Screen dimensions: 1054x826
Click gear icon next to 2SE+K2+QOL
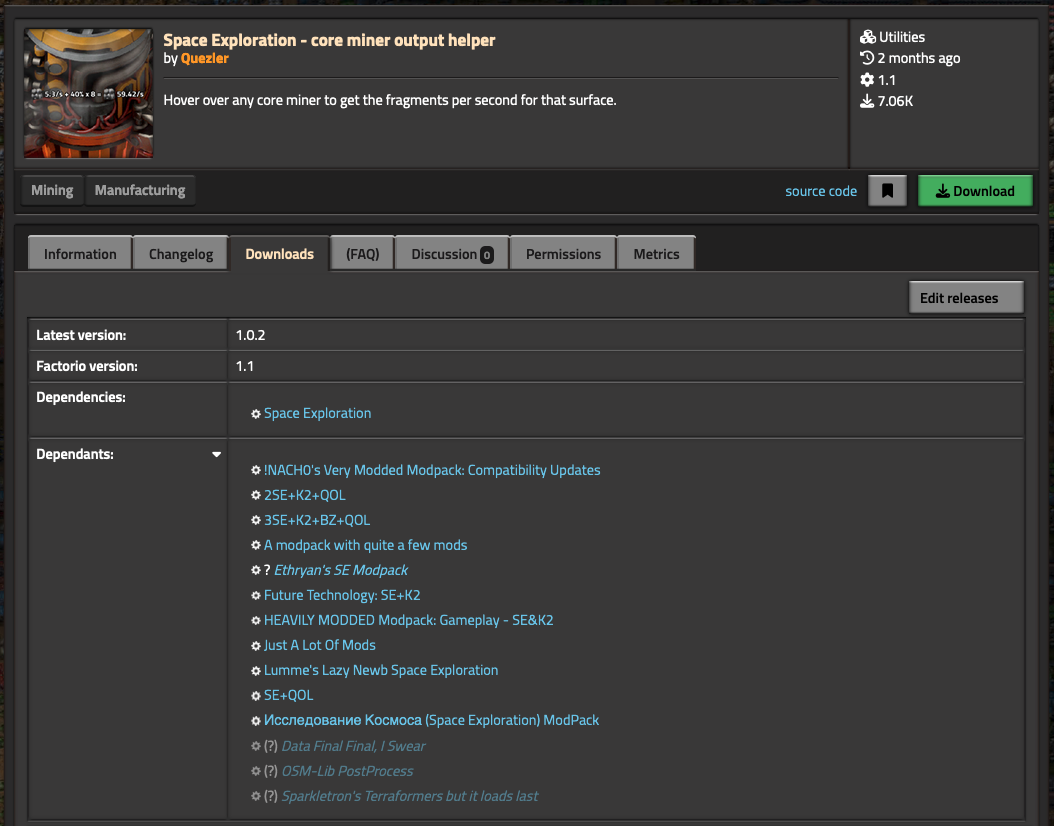(256, 496)
